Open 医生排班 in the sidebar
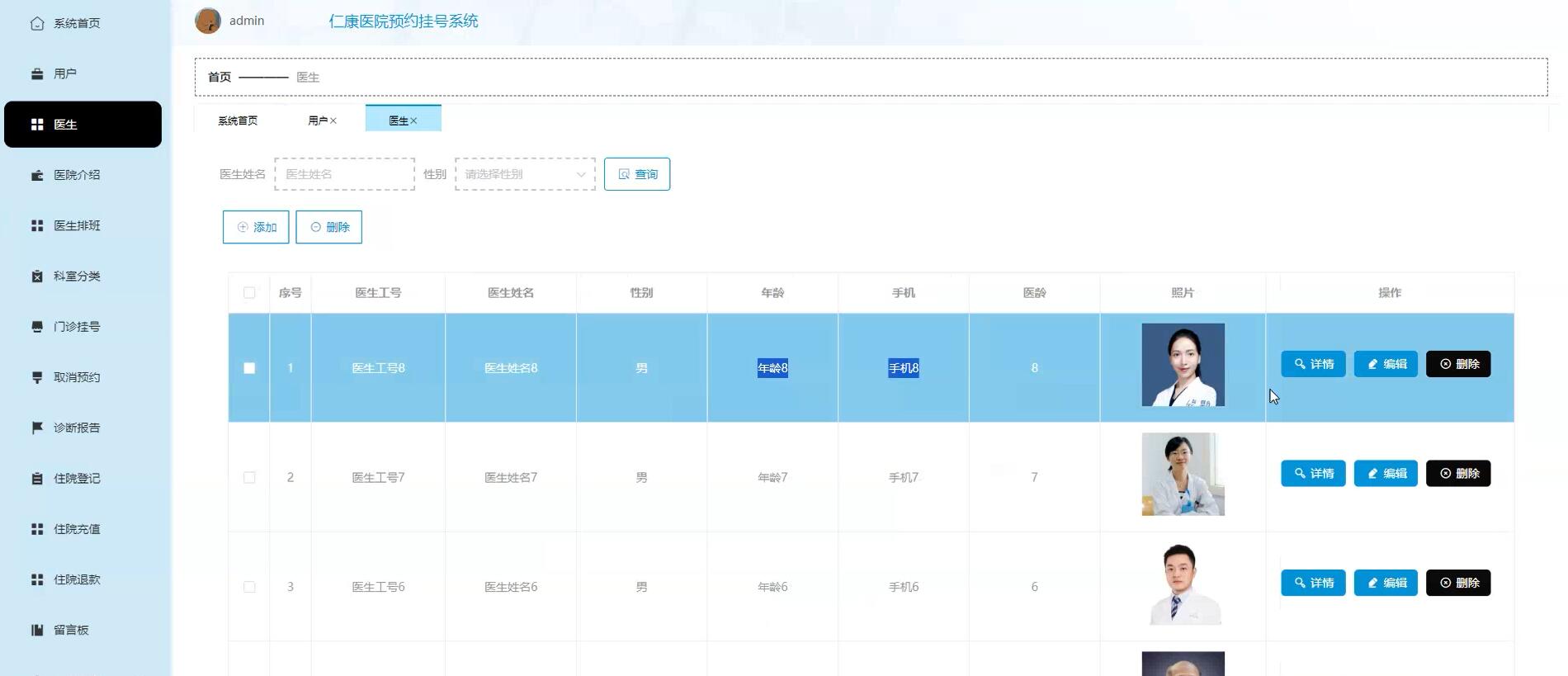Viewport: 1568px width, 676px height. (x=83, y=225)
